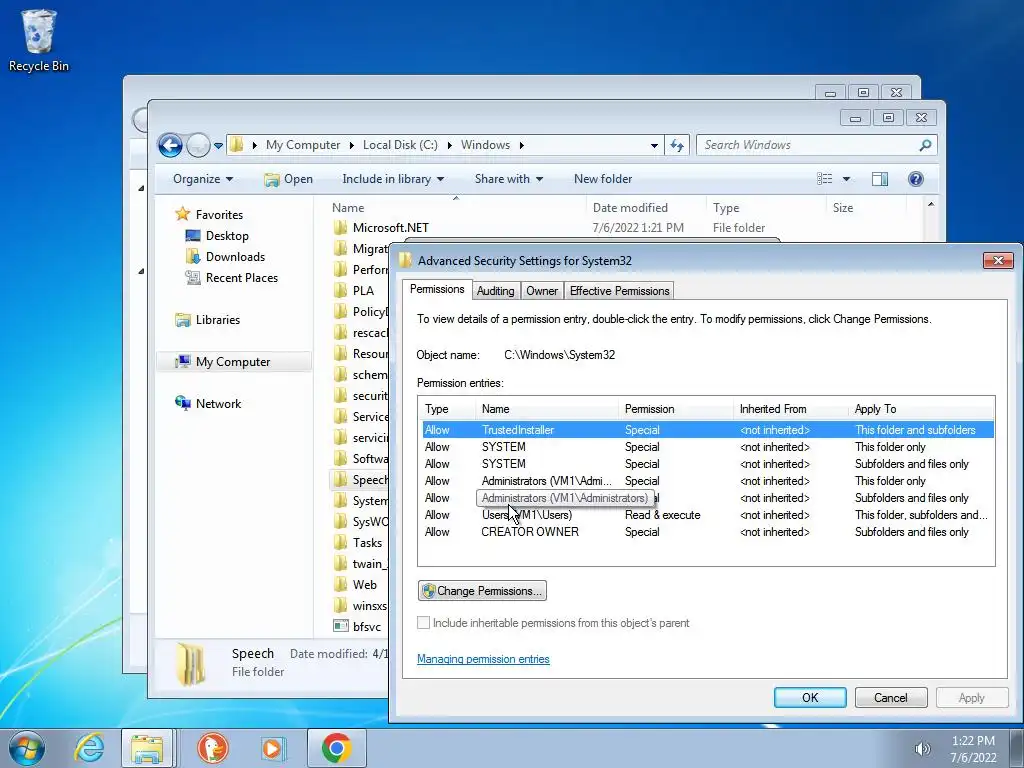
Task: Switch to the Effective Permissions tab
Action: tap(619, 291)
